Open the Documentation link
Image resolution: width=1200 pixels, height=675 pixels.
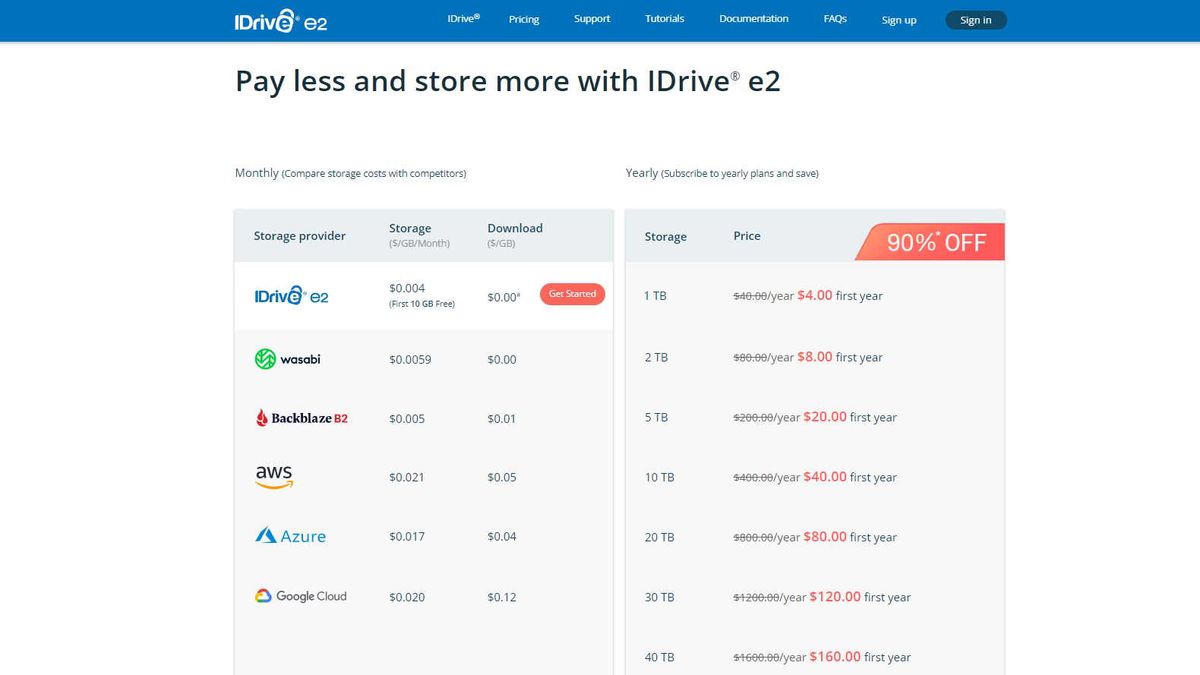pyautogui.click(x=754, y=19)
